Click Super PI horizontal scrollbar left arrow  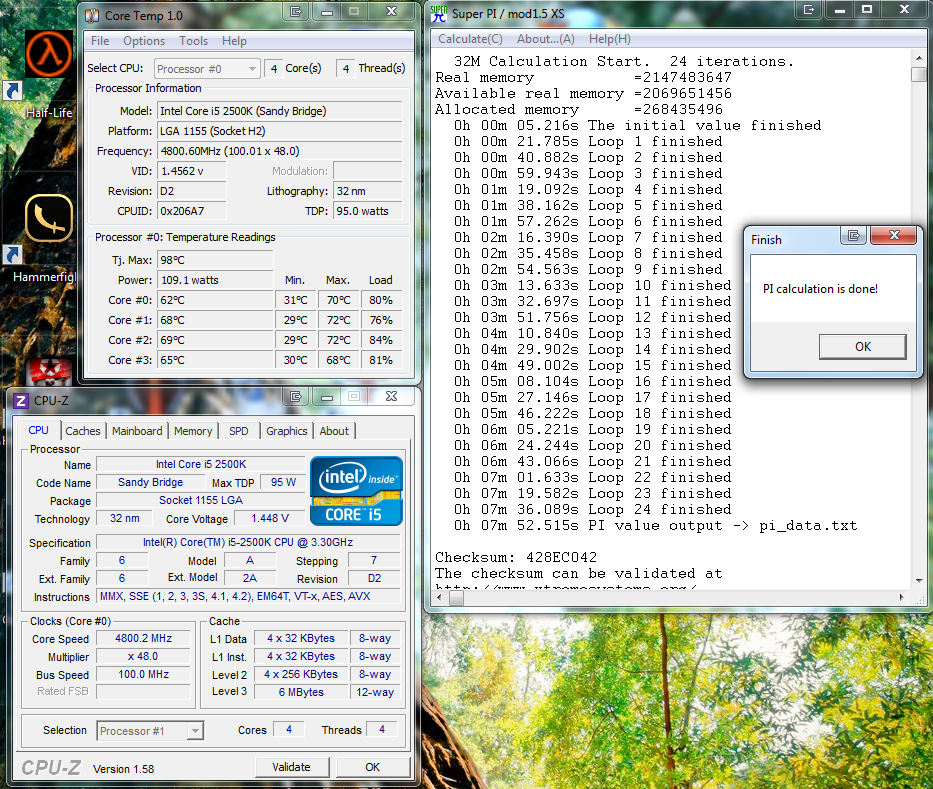click(x=440, y=597)
